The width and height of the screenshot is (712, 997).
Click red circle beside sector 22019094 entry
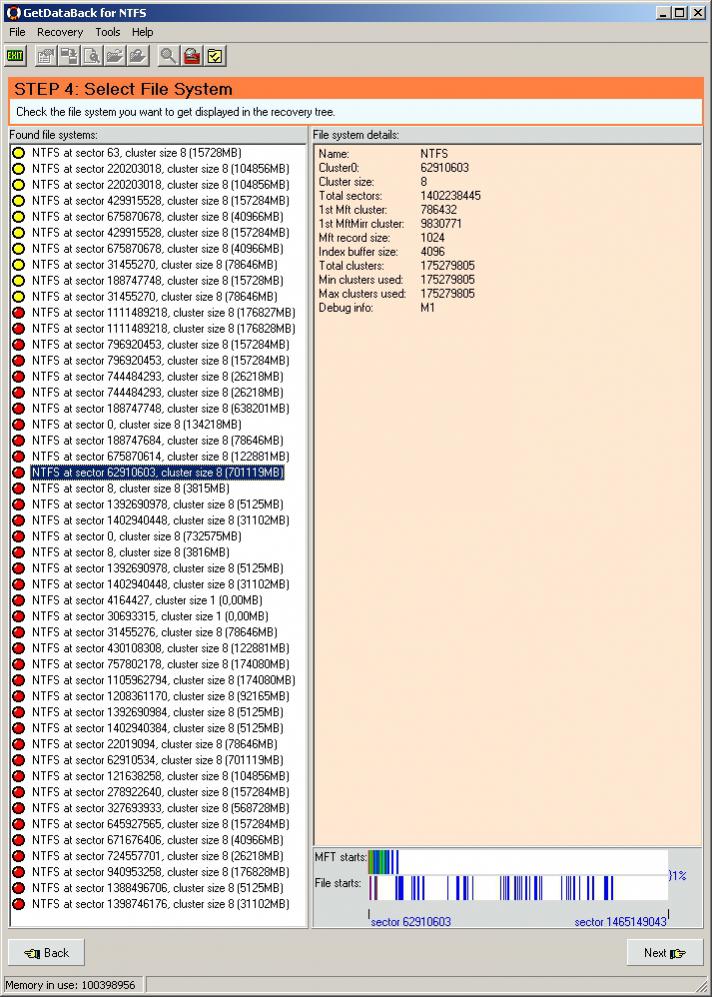(18, 744)
